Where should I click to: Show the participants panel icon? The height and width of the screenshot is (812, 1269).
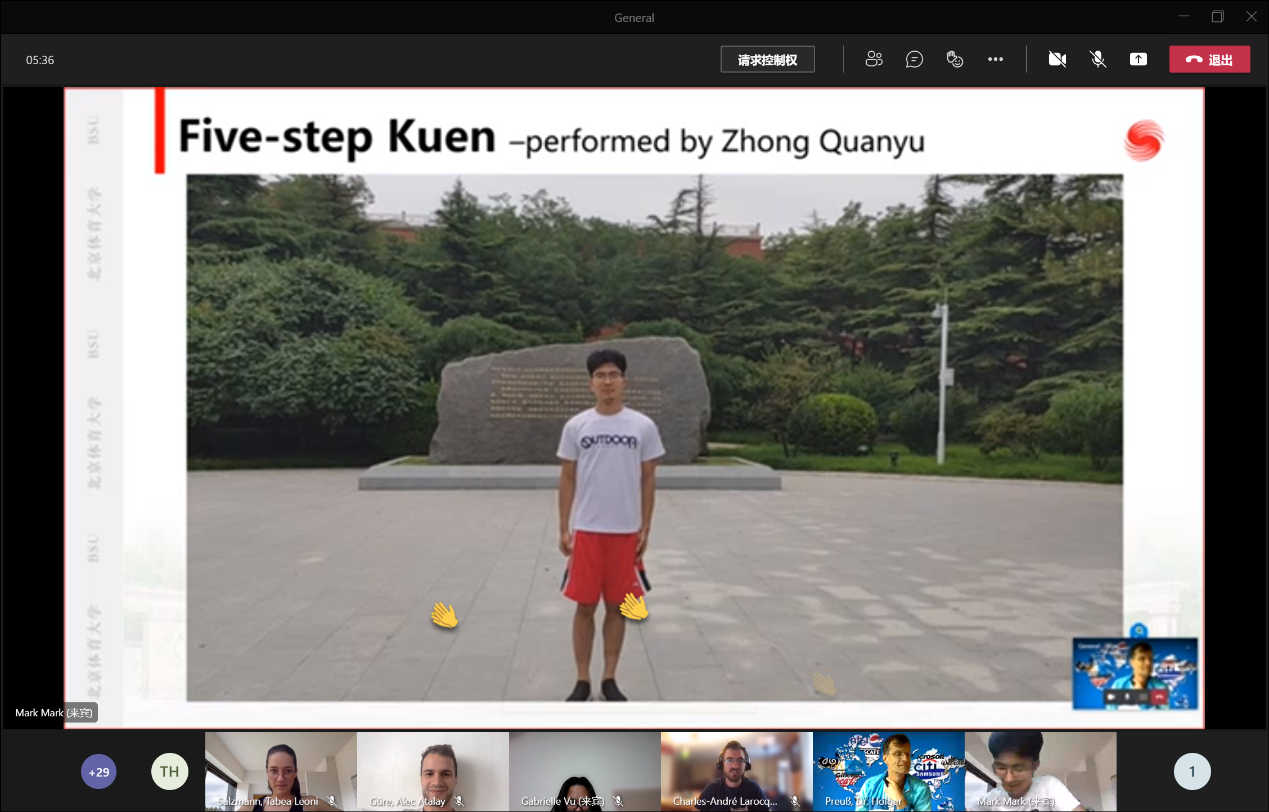coord(874,59)
